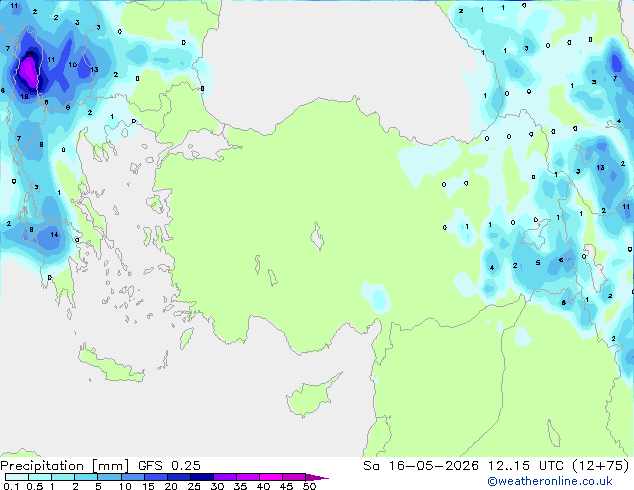The width and height of the screenshot is (634, 490).
Task: Click the "16-05-2026" date text
Action: 433,466
